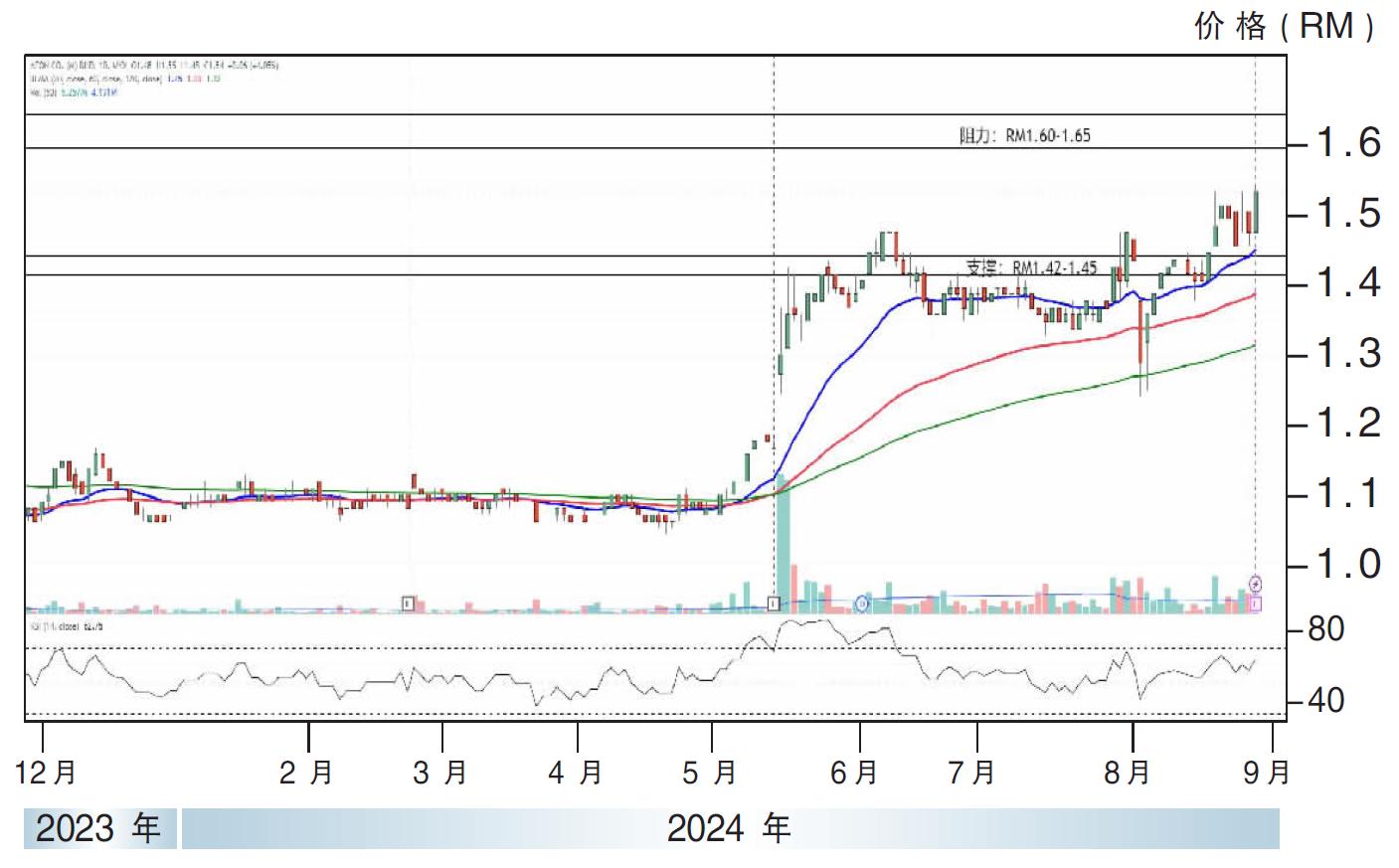Click the 2024 年 year band
1399x868 pixels.
(729, 828)
